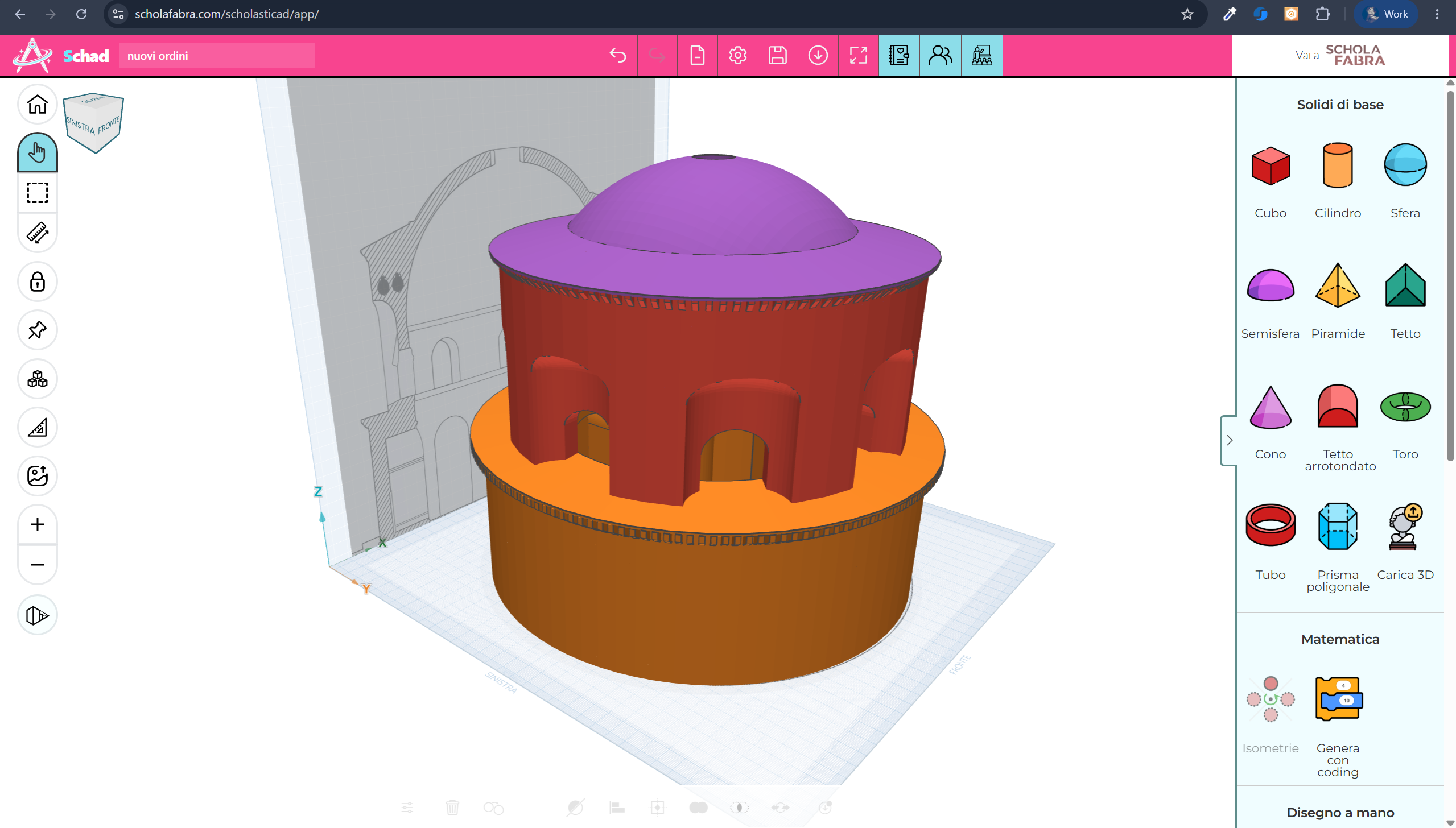Screen dimensions: 1456x828
Task: Open the notebook panel icon
Action: tap(899, 55)
